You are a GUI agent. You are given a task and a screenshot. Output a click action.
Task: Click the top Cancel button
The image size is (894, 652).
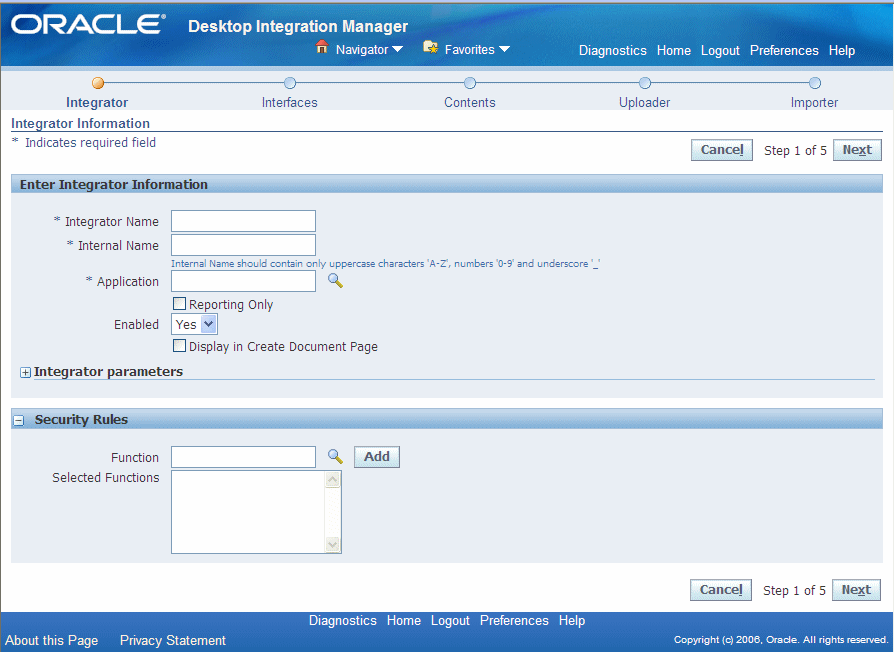pos(722,150)
